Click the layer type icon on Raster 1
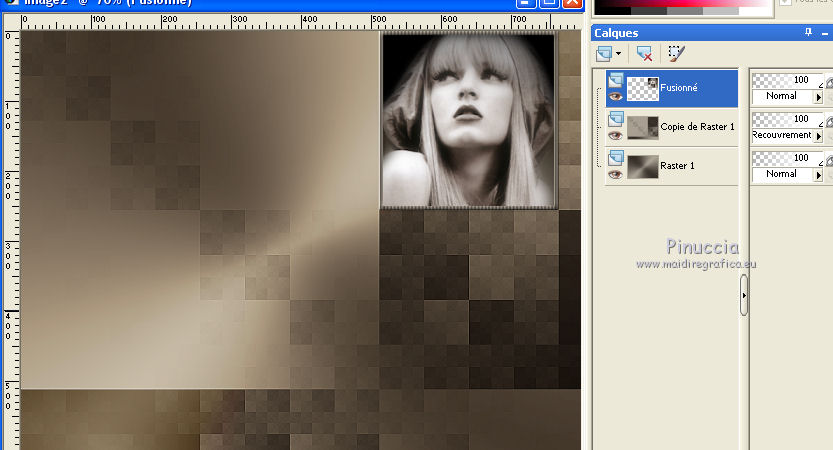 click(x=616, y=157)
